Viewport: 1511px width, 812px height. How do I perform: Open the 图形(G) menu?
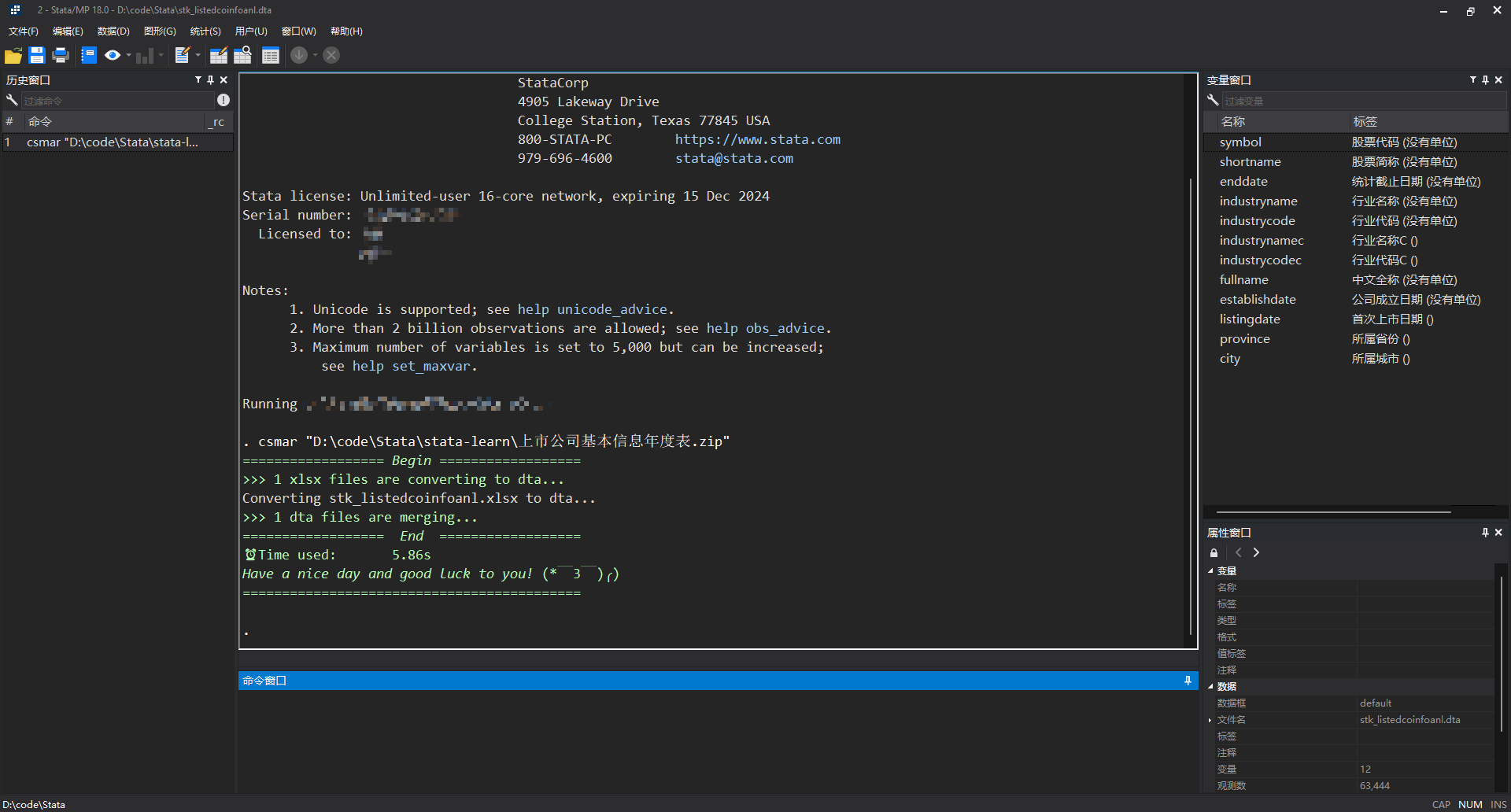(x=160, y=31)
